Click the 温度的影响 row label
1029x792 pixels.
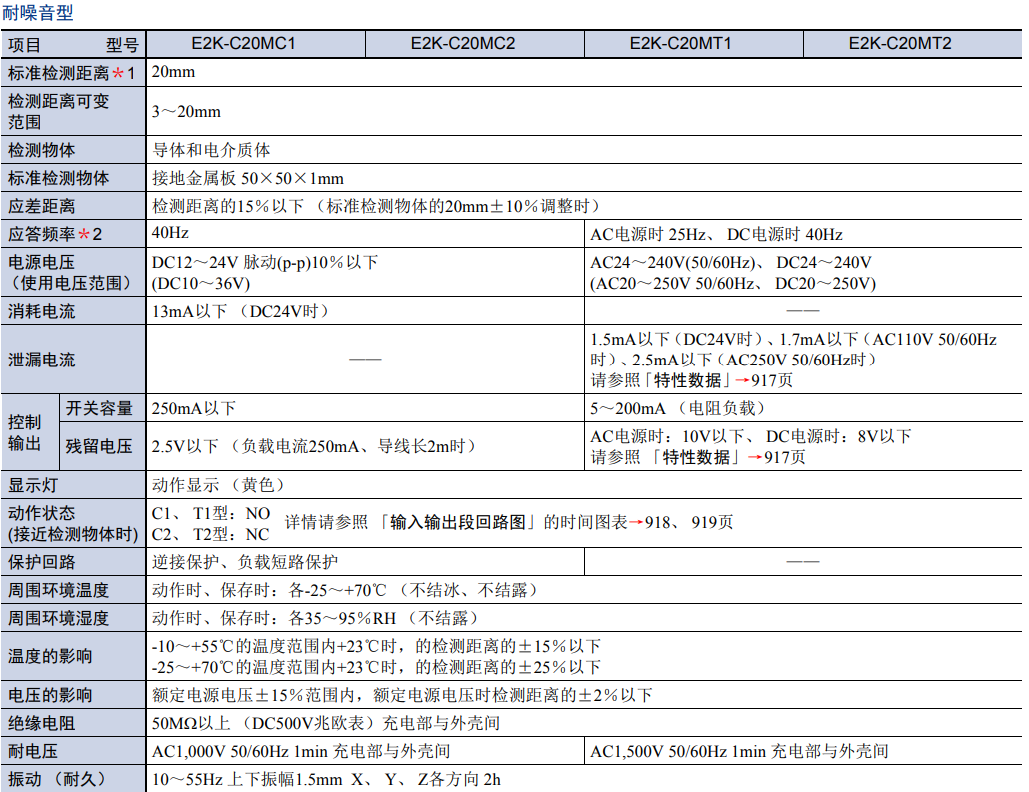[50, 656]
